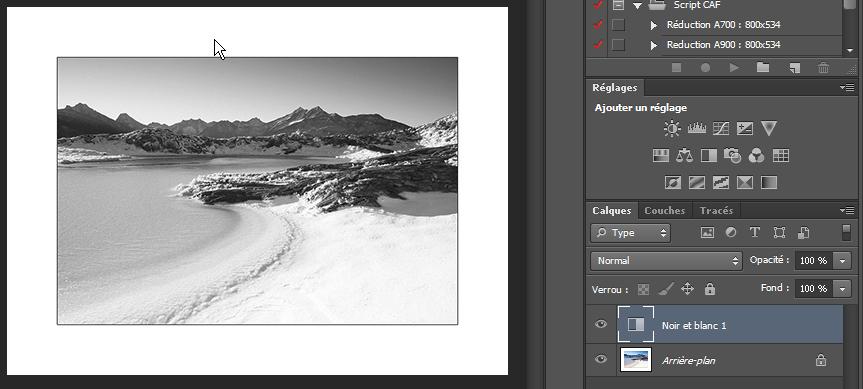Hide the Noir et blanc 1 layer
Screen dimensions: 863x389
click(601, 324)
